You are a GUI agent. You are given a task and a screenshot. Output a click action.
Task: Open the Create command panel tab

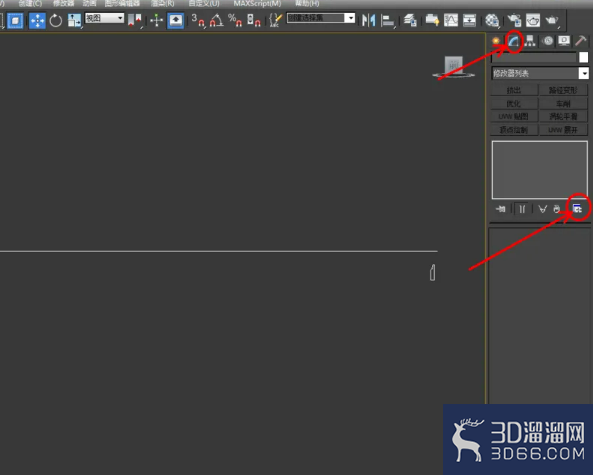pyautogui.click(x=496, y=40)
